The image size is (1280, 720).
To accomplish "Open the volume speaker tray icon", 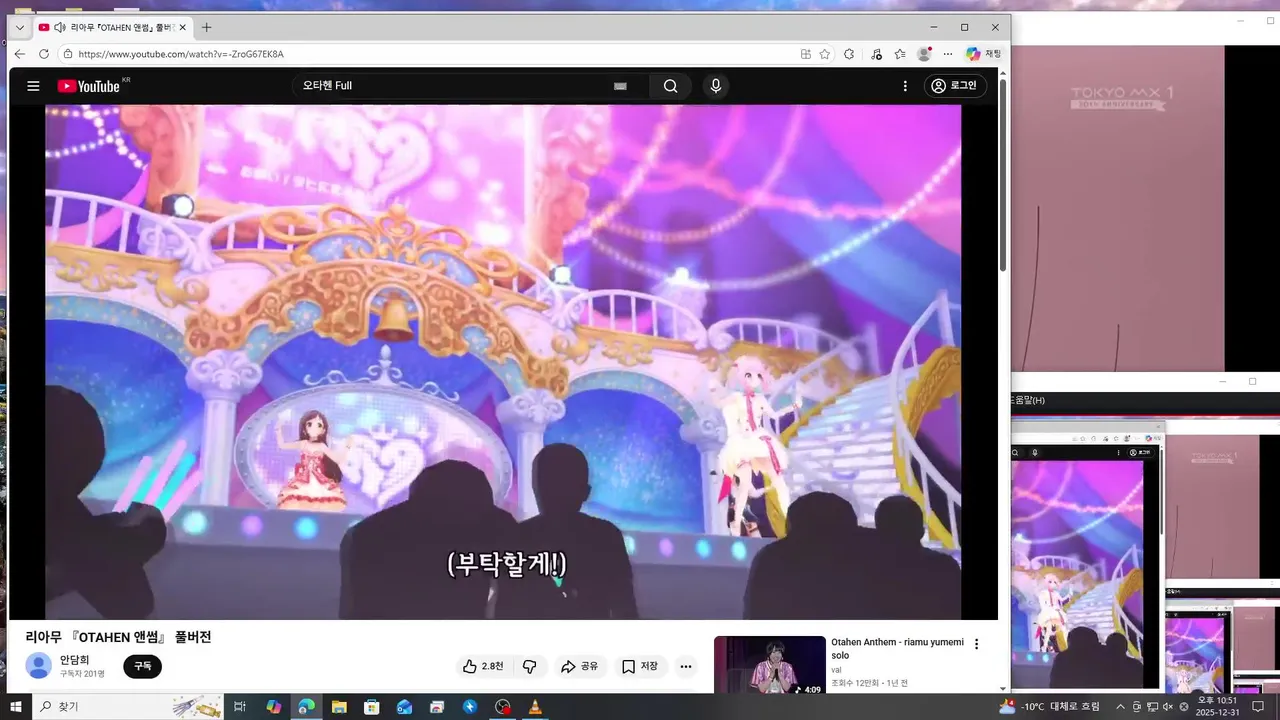I will pyautogui.click(x=1168, y=707).
